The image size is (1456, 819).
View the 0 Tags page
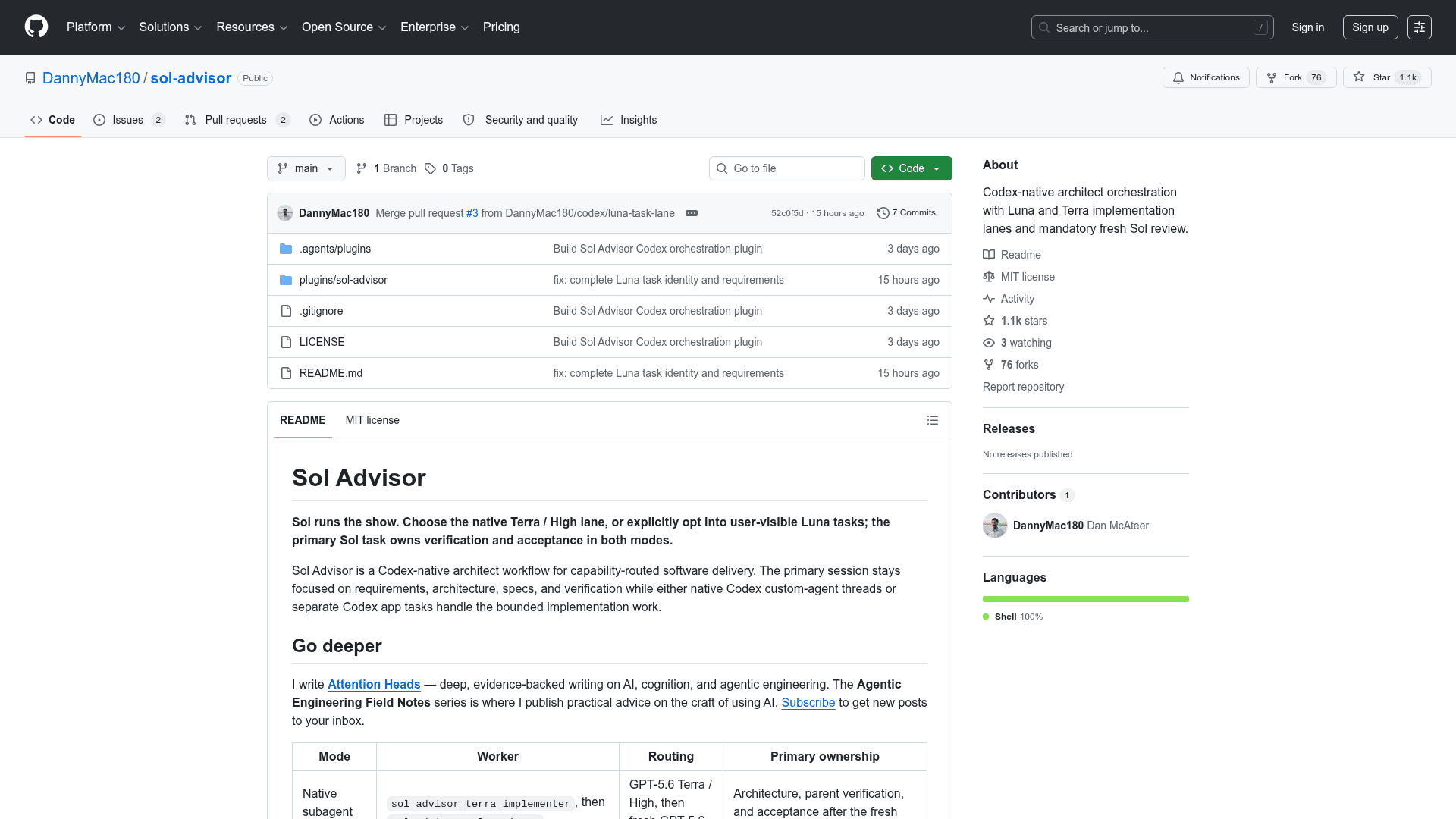coord(450,168)
